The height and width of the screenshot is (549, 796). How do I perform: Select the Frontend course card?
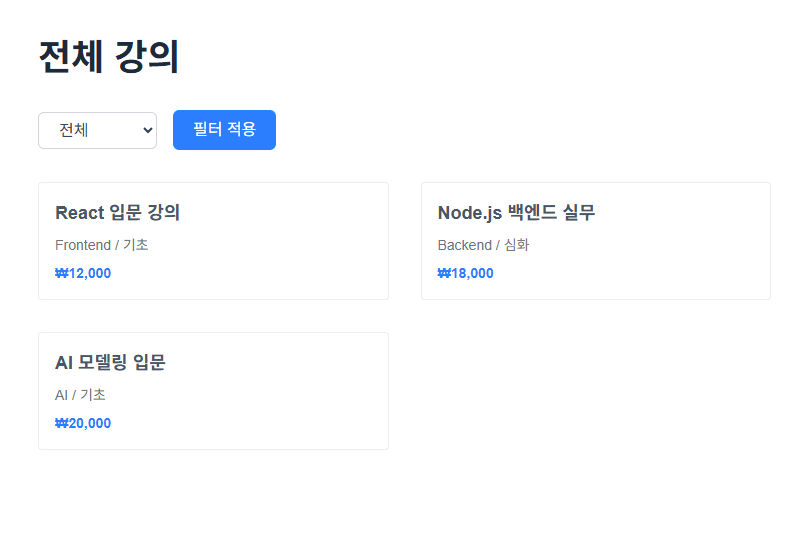pos(214,241)
